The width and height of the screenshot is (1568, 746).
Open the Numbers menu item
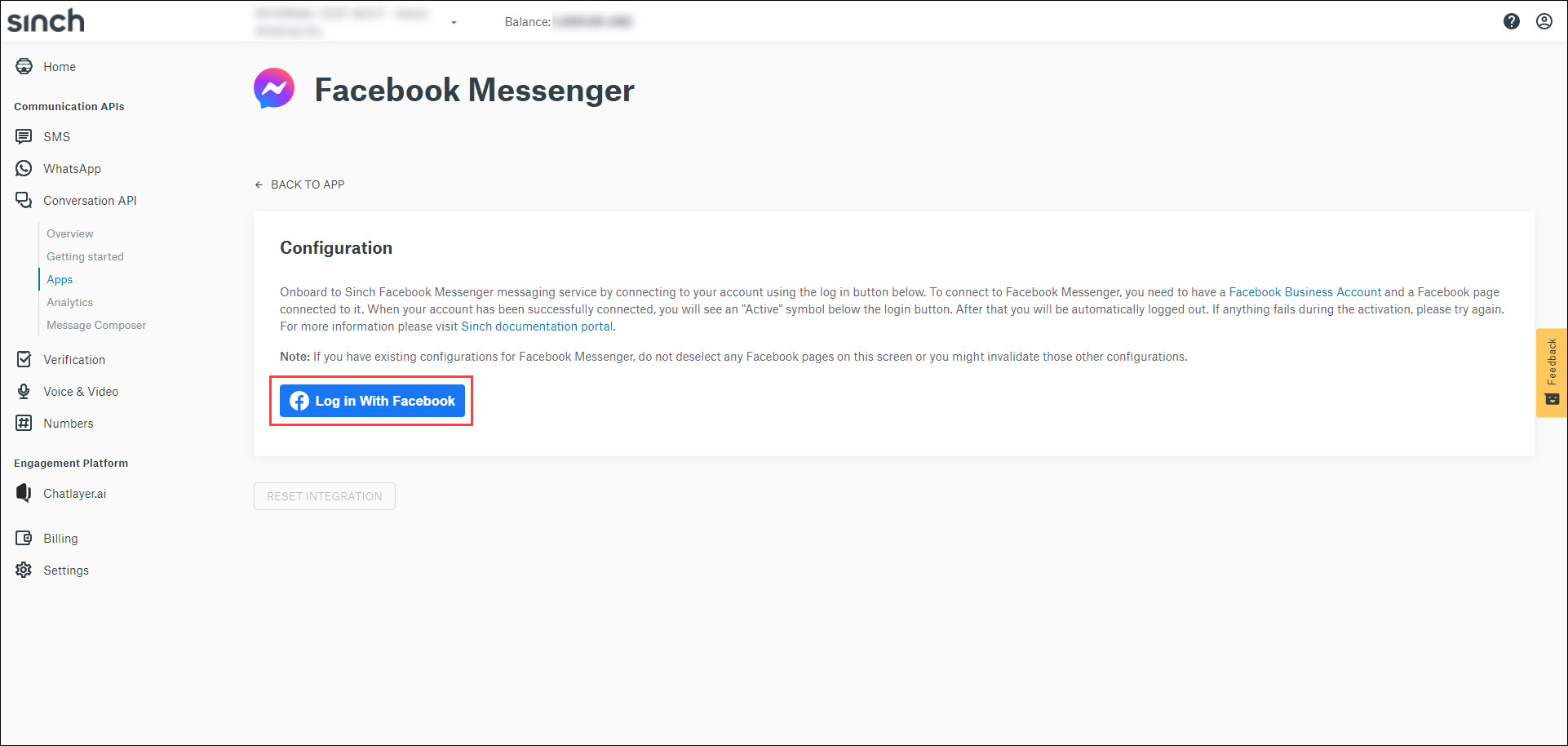69,424
